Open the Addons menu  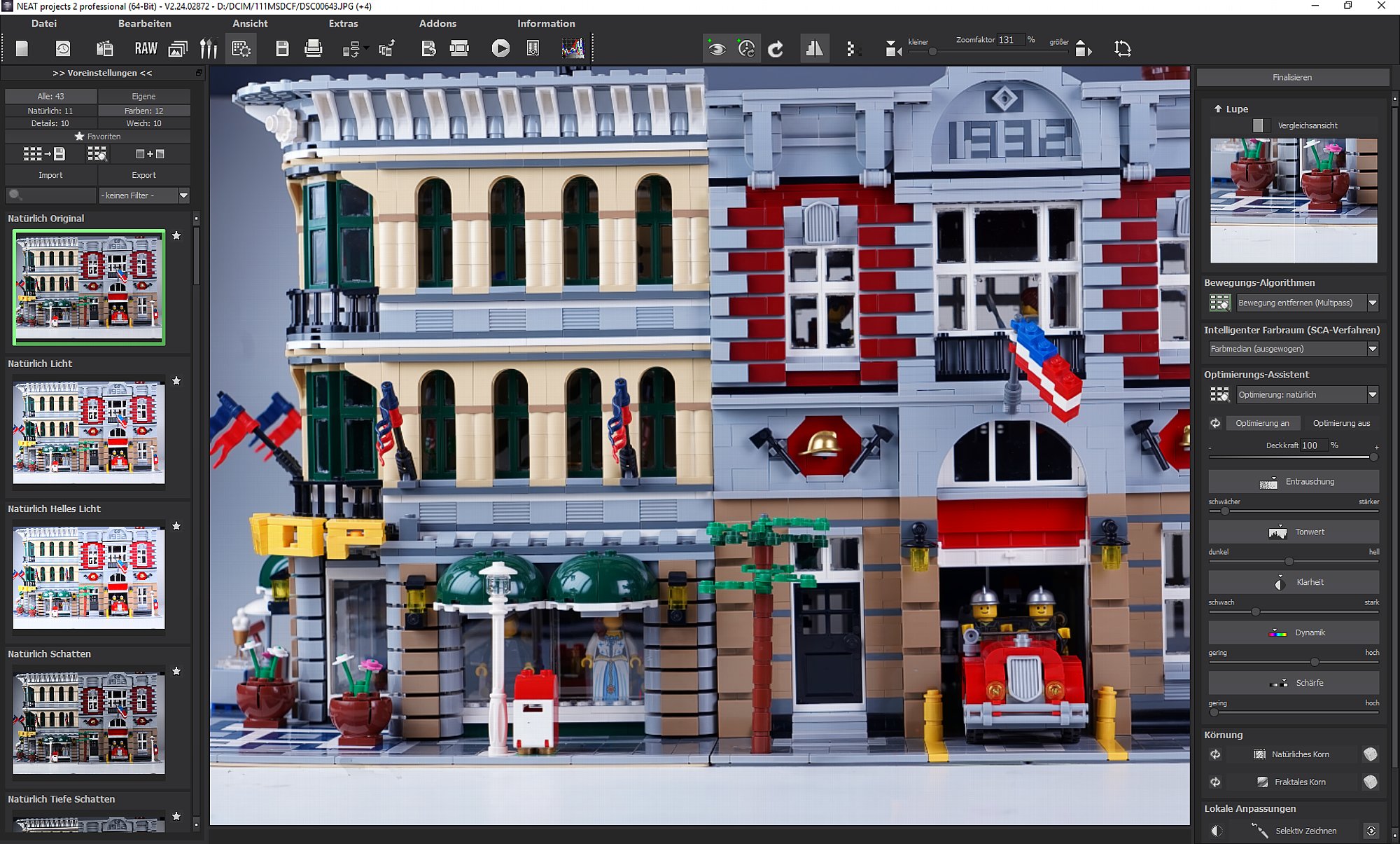(437, 23)
